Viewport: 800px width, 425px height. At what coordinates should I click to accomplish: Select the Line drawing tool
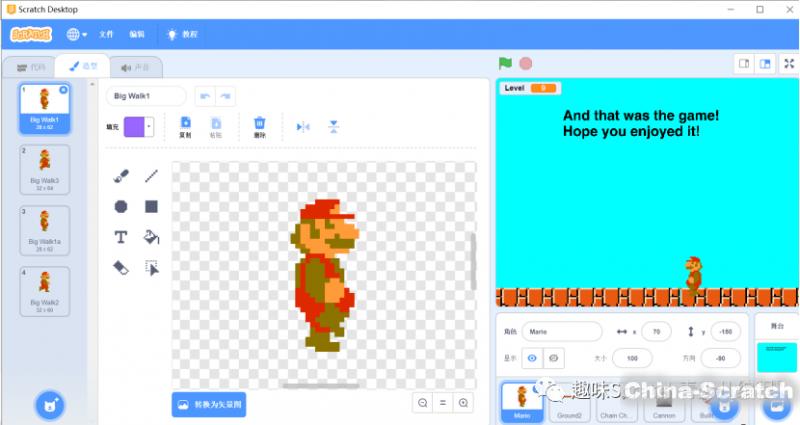pyautogui.click(x=151, y=176)
